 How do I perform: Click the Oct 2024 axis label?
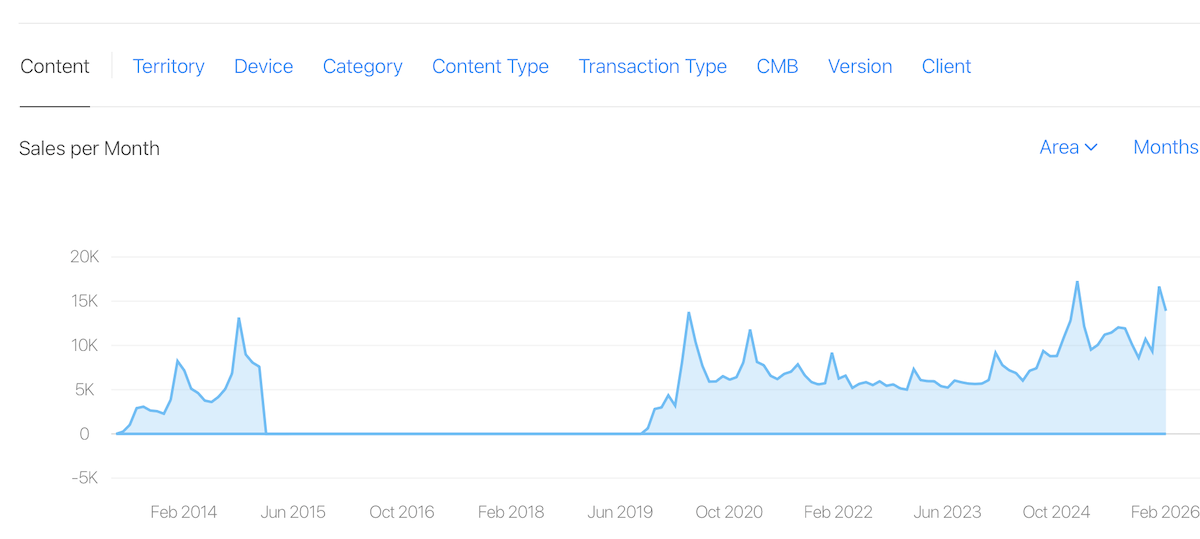[x=1056, y=512]
